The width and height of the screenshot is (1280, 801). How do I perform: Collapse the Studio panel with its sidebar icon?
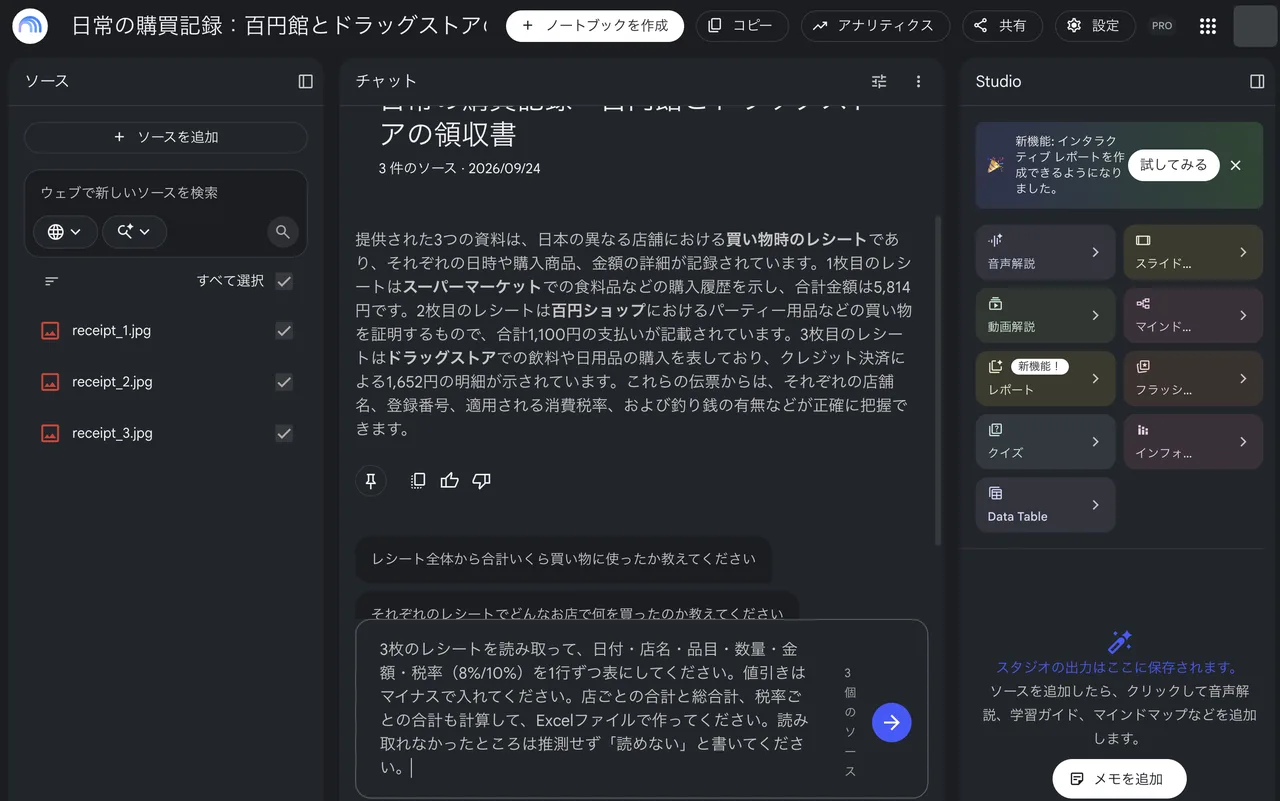(x=1258, y=82)
